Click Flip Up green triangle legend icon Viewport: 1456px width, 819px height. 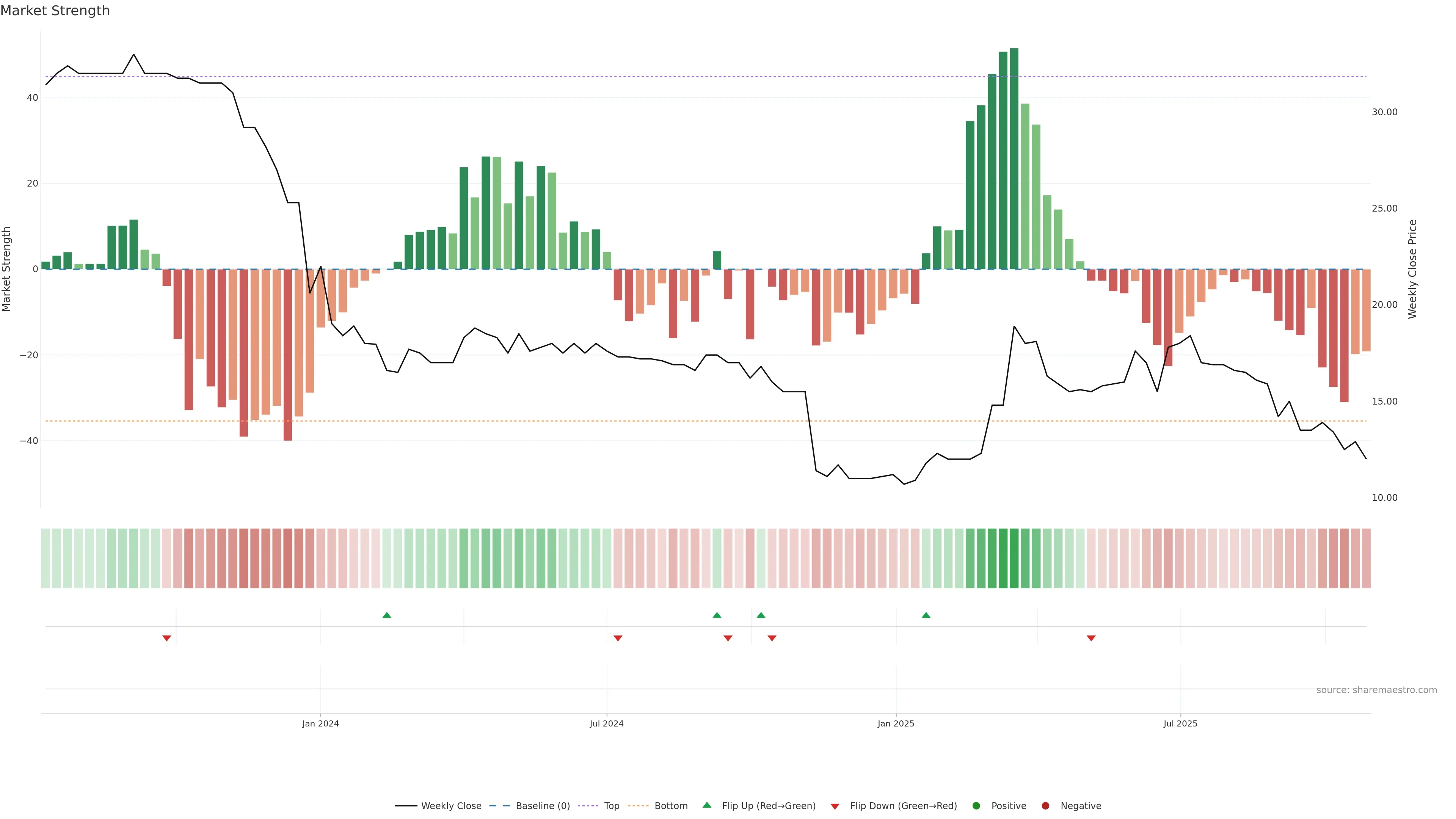pos(706,805)
